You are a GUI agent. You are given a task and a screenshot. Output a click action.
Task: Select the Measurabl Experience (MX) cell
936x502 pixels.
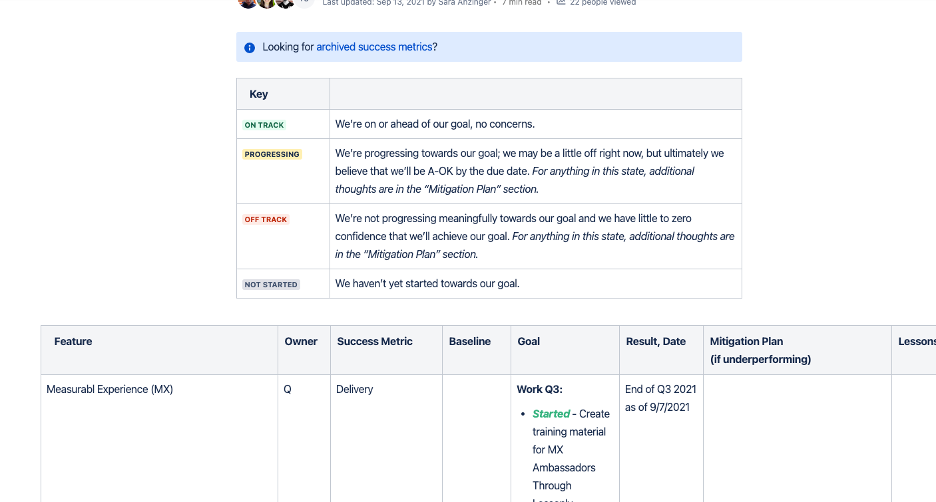(159, 438)
